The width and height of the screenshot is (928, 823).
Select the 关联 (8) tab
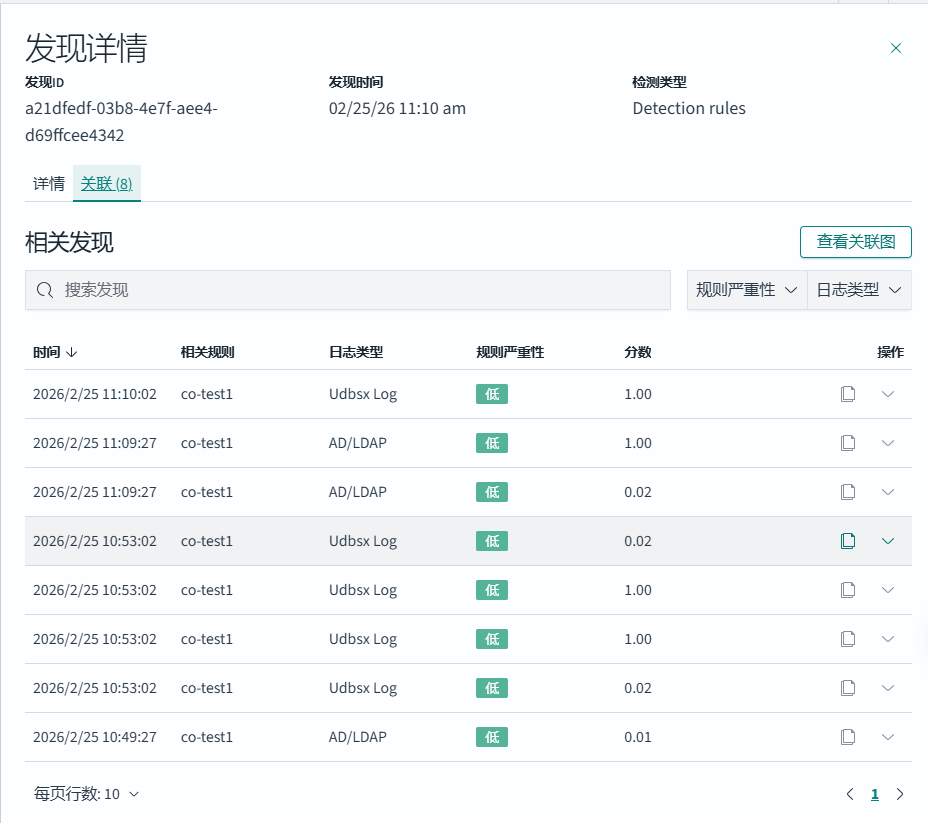tap(107, 184)
